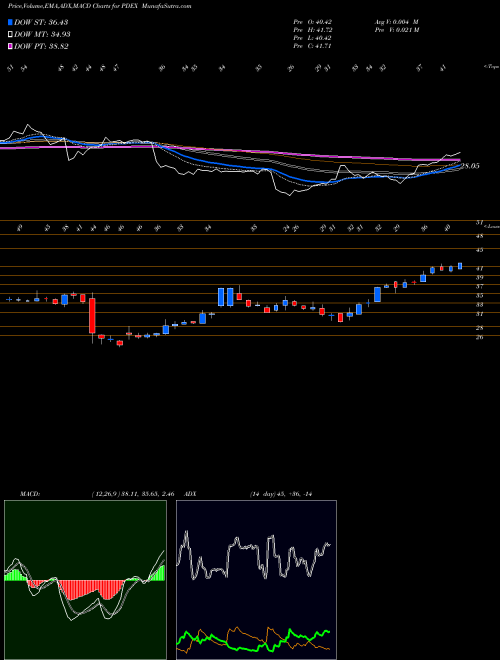Click the price axis label 26
This screenshot has height=660, width=500.
coord(479,337)
